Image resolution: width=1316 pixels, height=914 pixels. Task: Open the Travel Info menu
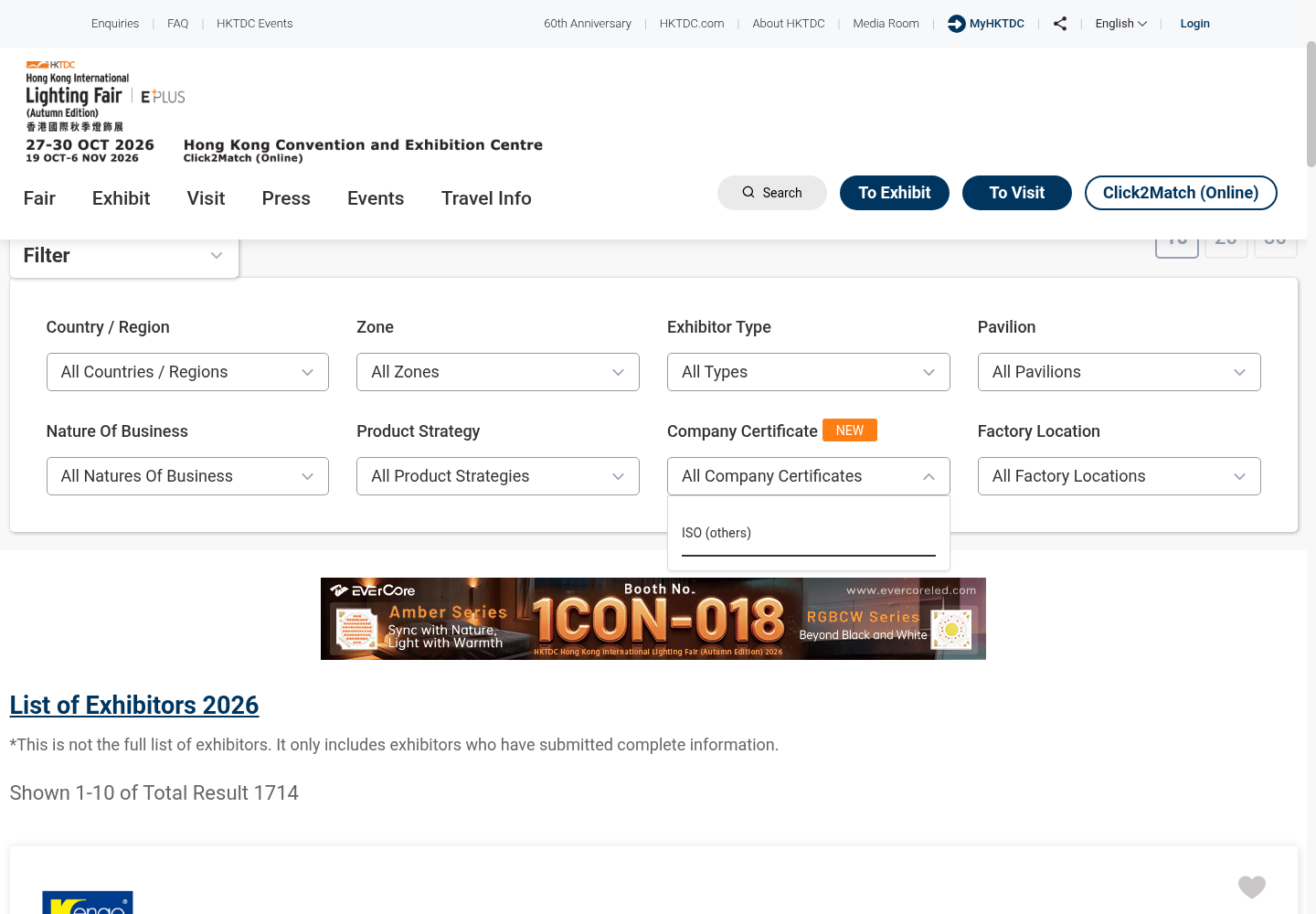[486, 198]
